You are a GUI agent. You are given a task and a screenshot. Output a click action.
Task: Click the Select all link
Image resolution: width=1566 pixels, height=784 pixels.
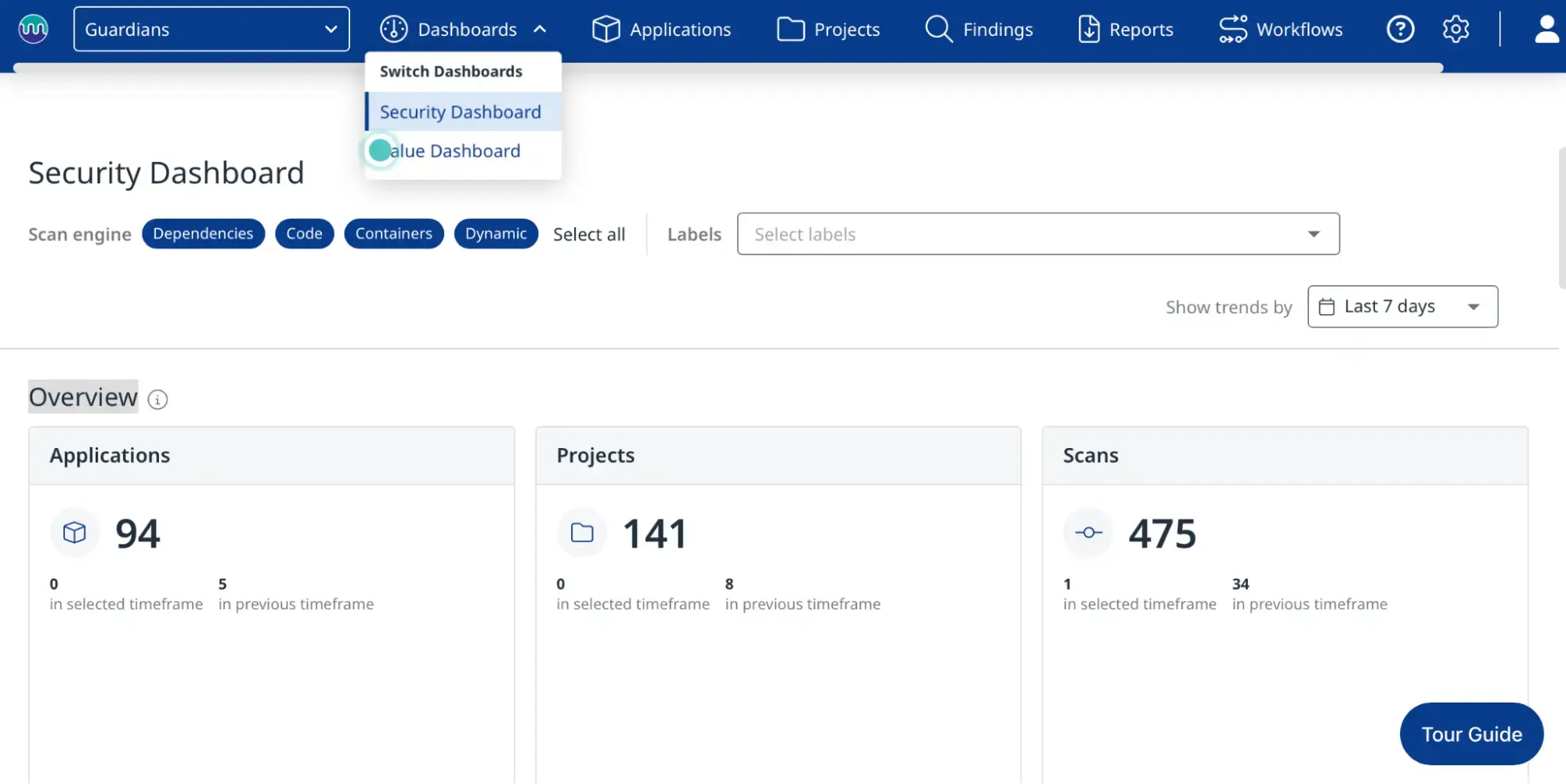[x=588, y=234]
